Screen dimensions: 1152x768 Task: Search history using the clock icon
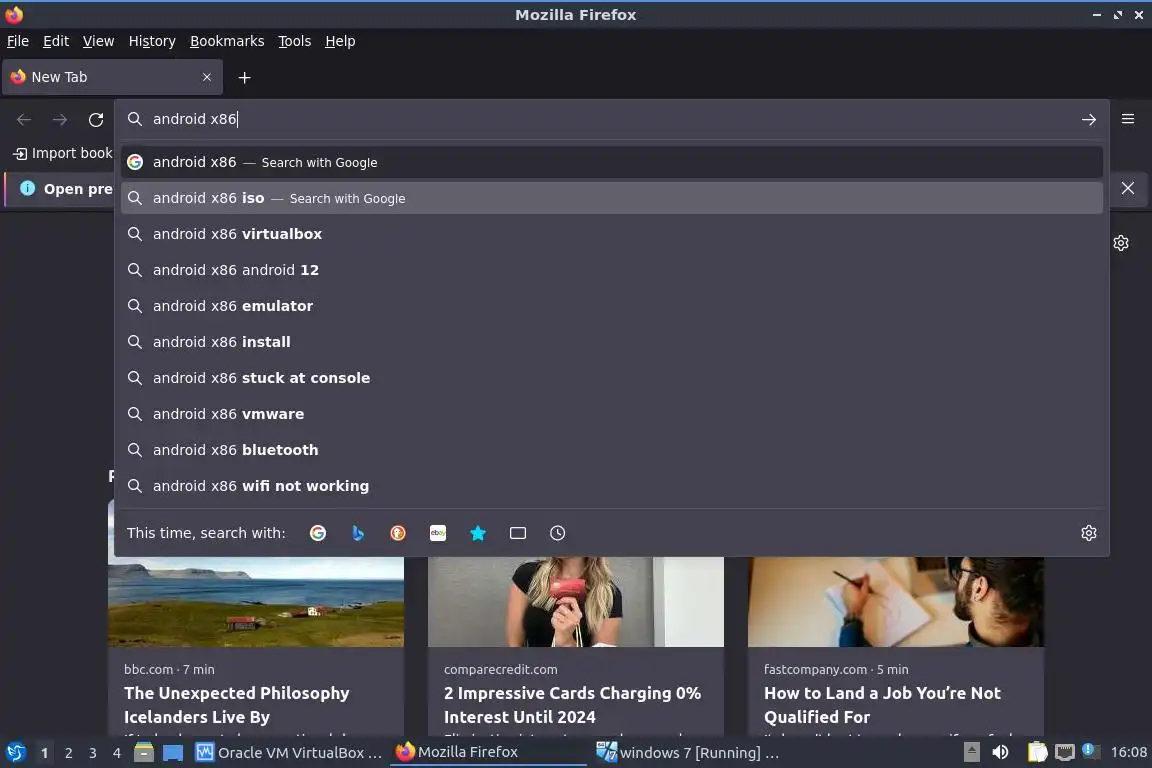tap(558, 533)
